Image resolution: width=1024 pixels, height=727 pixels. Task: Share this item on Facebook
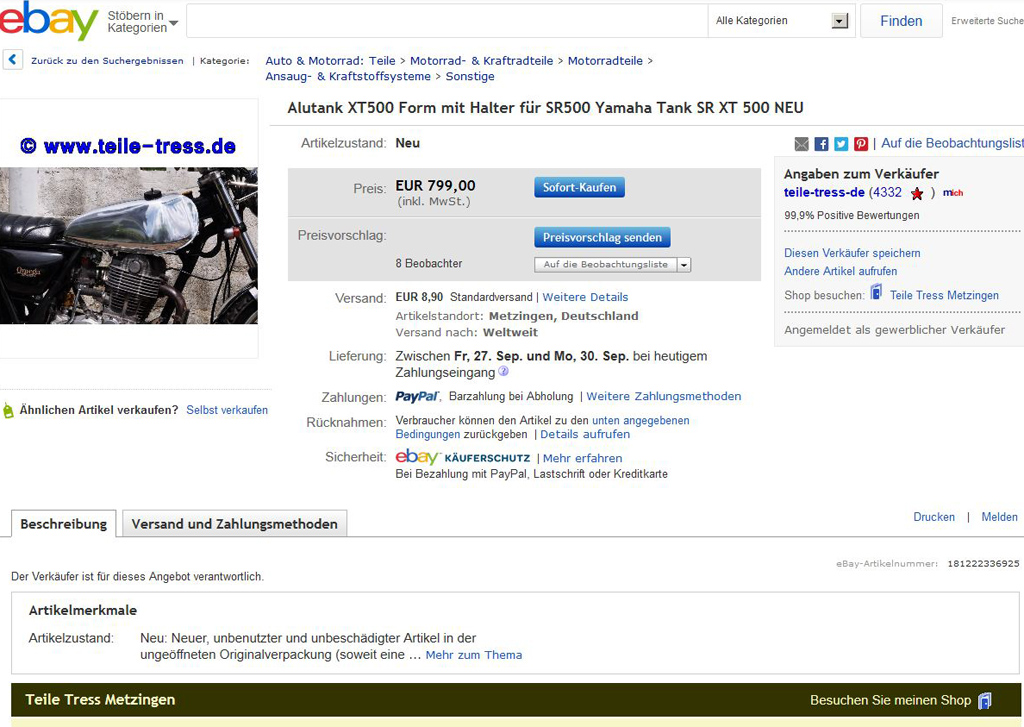tap(821, 144)
